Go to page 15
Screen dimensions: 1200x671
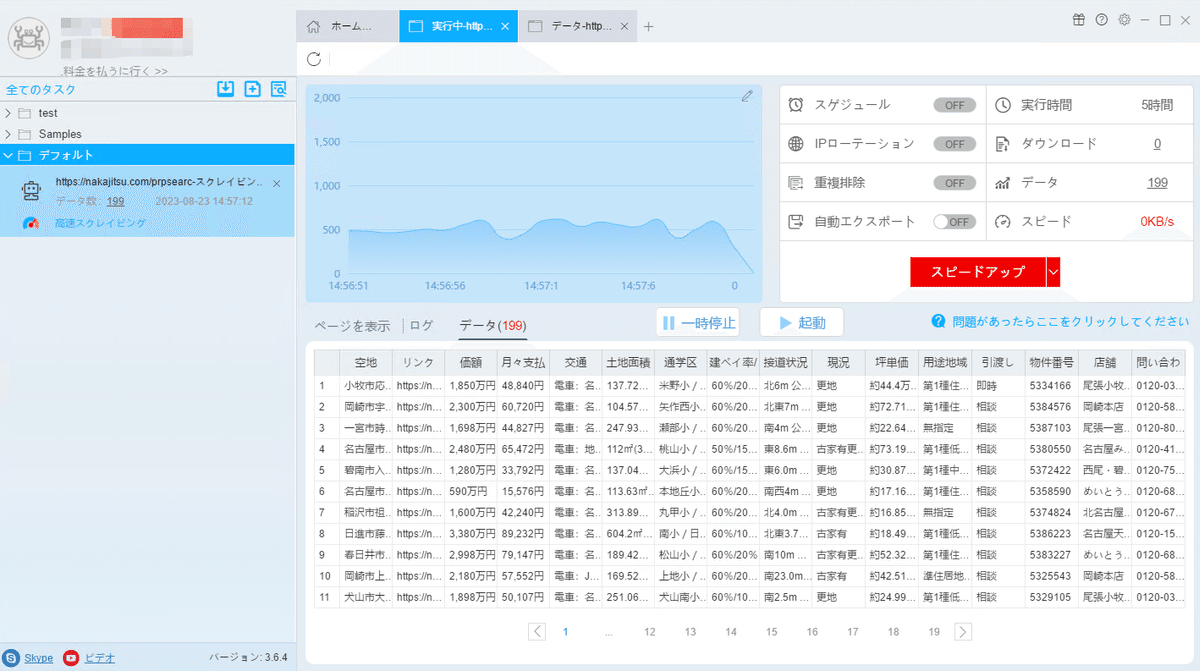tap(771, 631)
